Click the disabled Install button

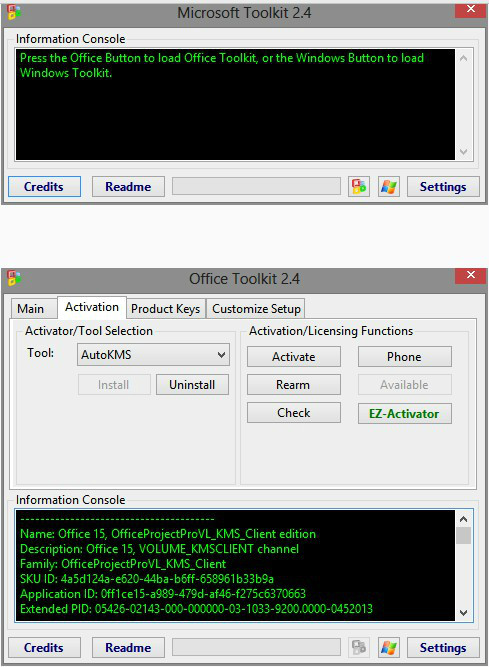pos(114,385)
